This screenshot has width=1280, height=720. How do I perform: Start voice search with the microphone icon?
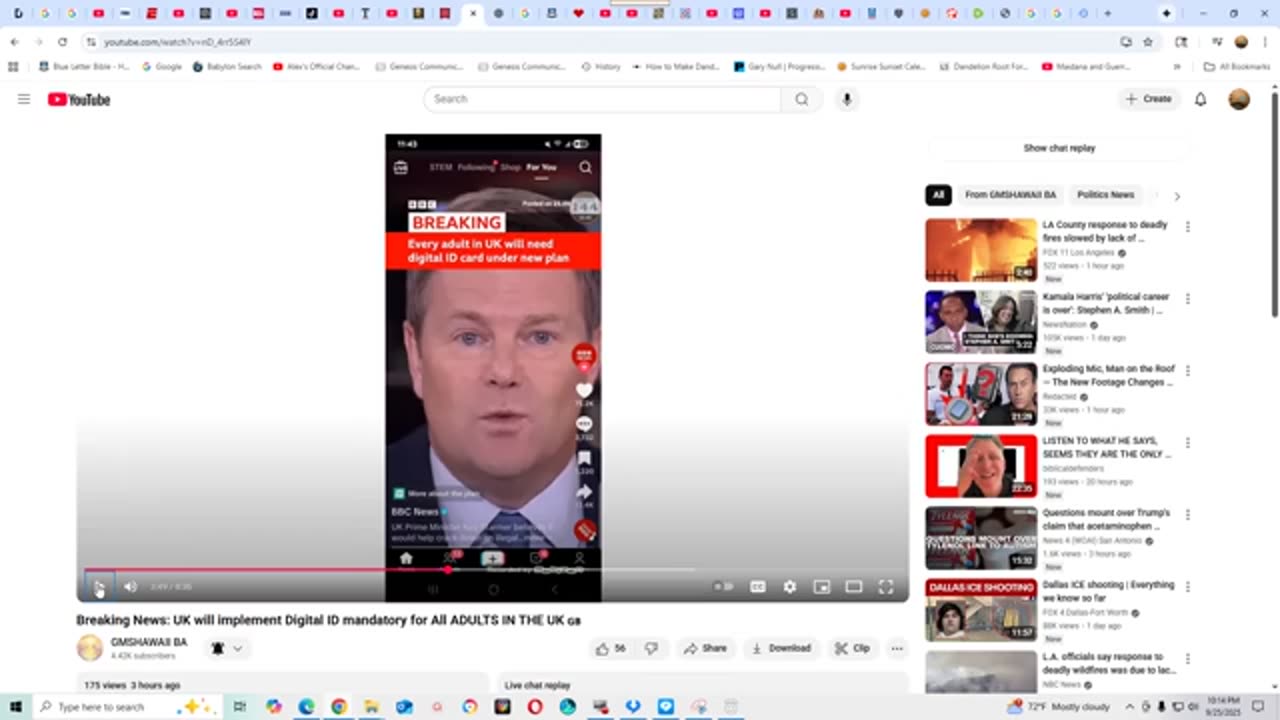point(847,99)
